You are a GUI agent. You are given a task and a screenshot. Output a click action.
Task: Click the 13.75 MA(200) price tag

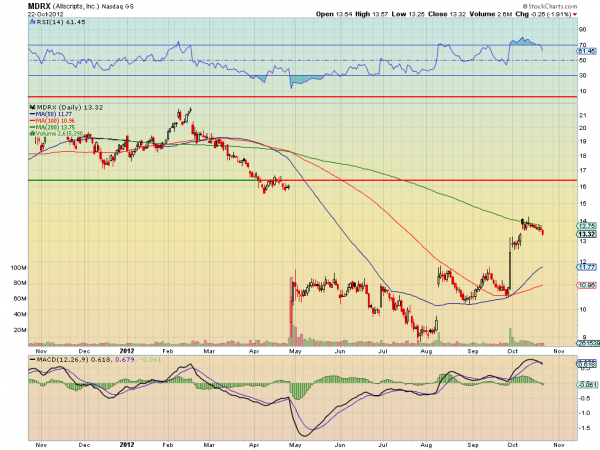[x=587, y=226]
